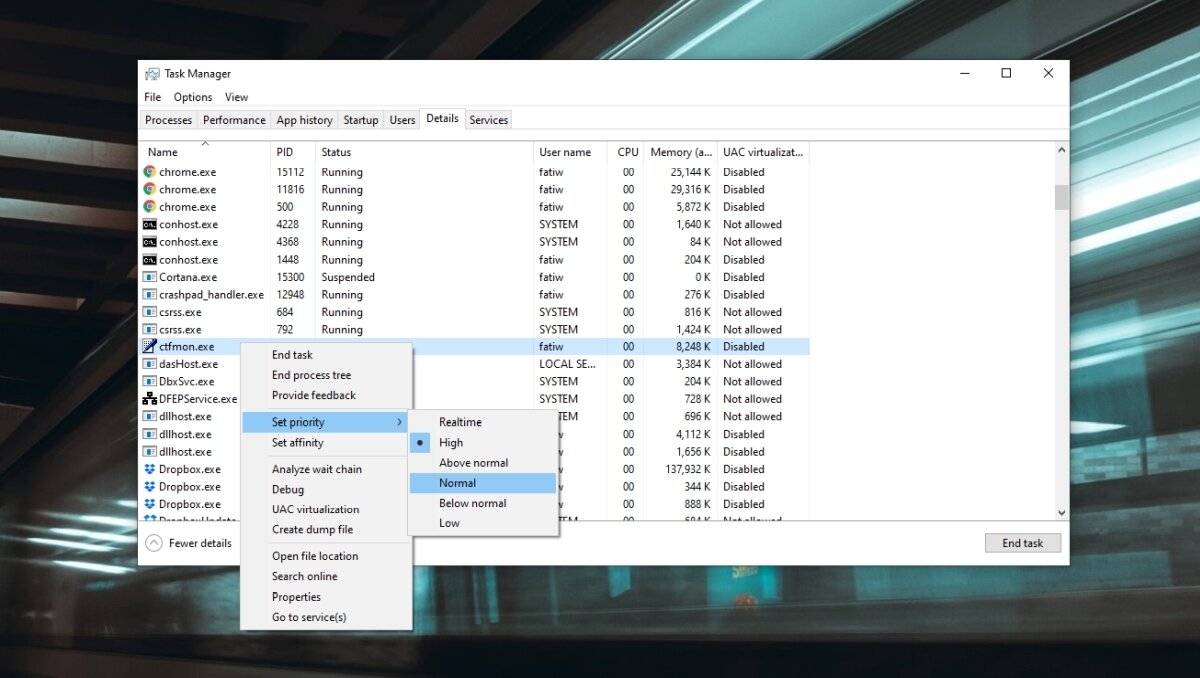The height and width of the screenshot is (678, 1200).
Task: Click the Memory column header
Action: coord(681,152)
